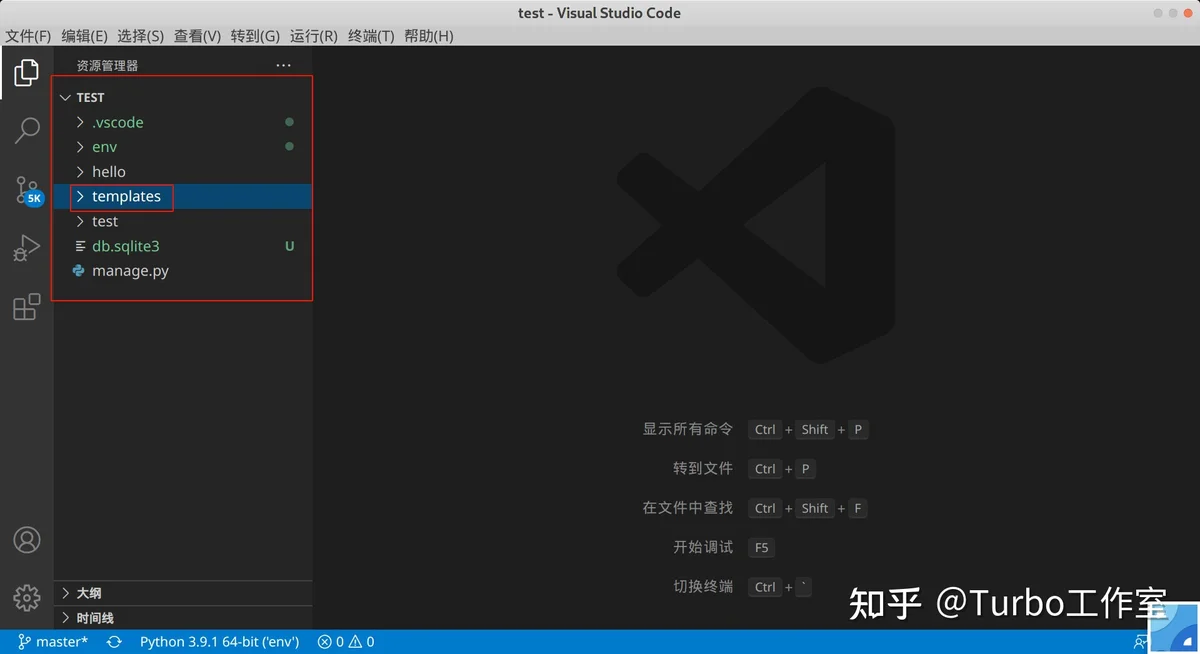Click the F5 key label

coord(761,547)
